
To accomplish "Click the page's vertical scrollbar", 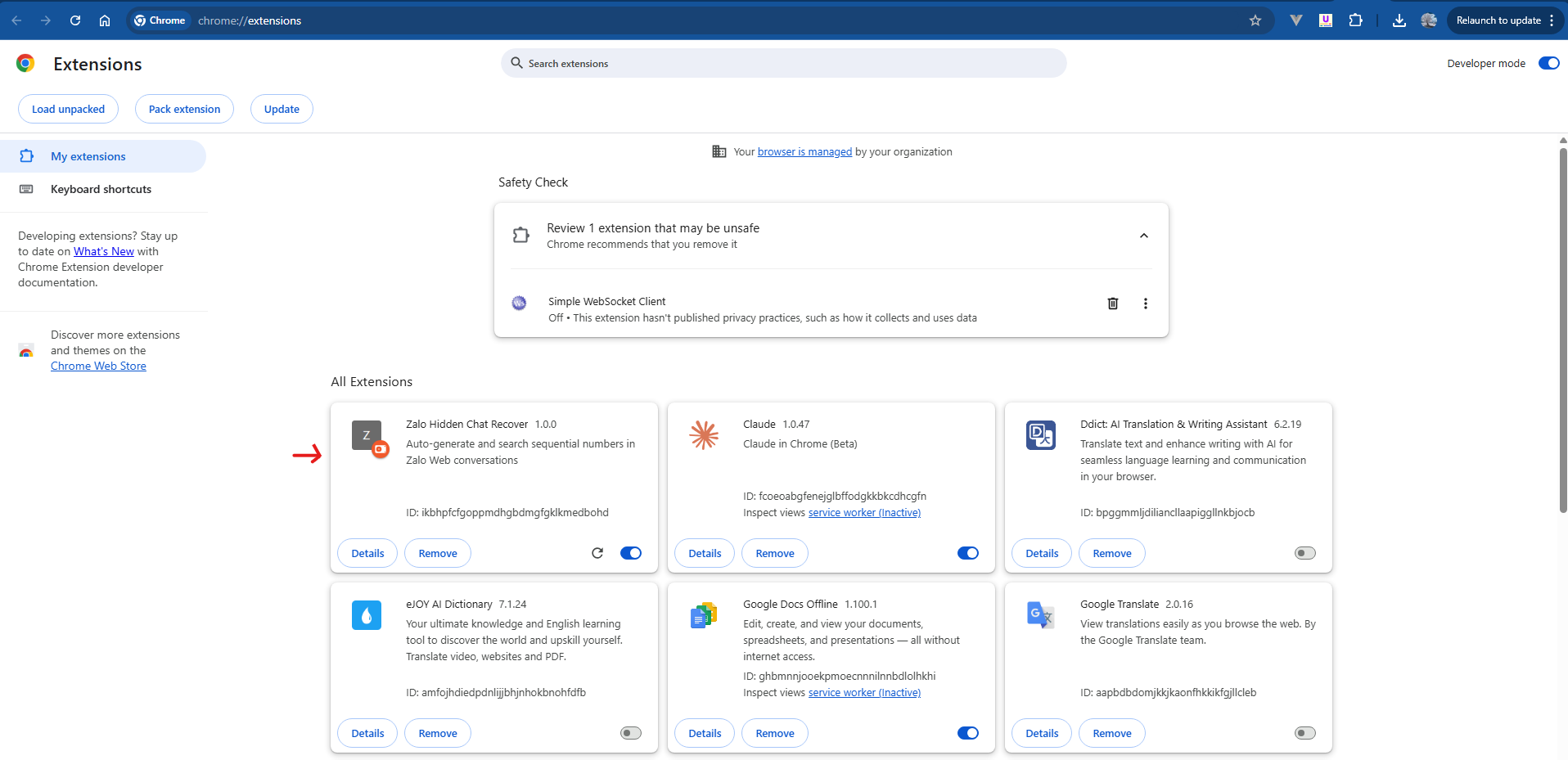I will 1562,327.
